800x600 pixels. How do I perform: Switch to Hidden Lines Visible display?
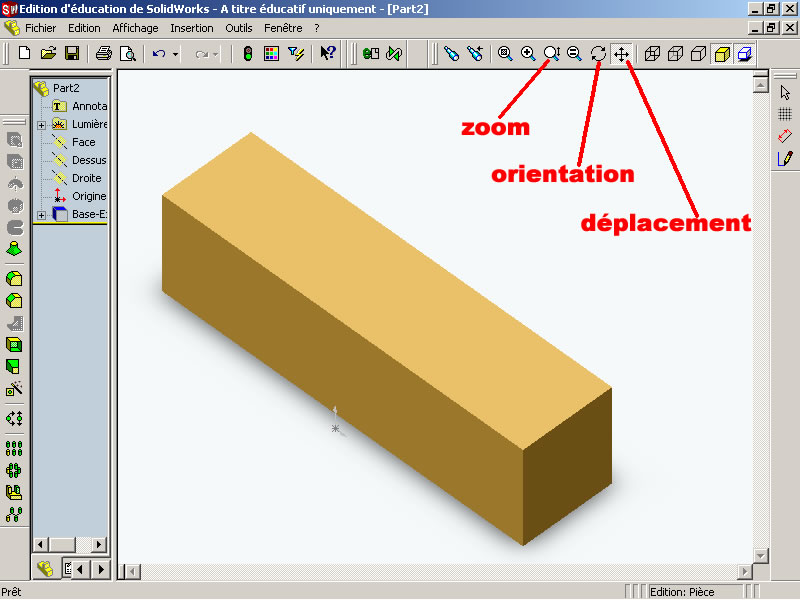(676, 54)
